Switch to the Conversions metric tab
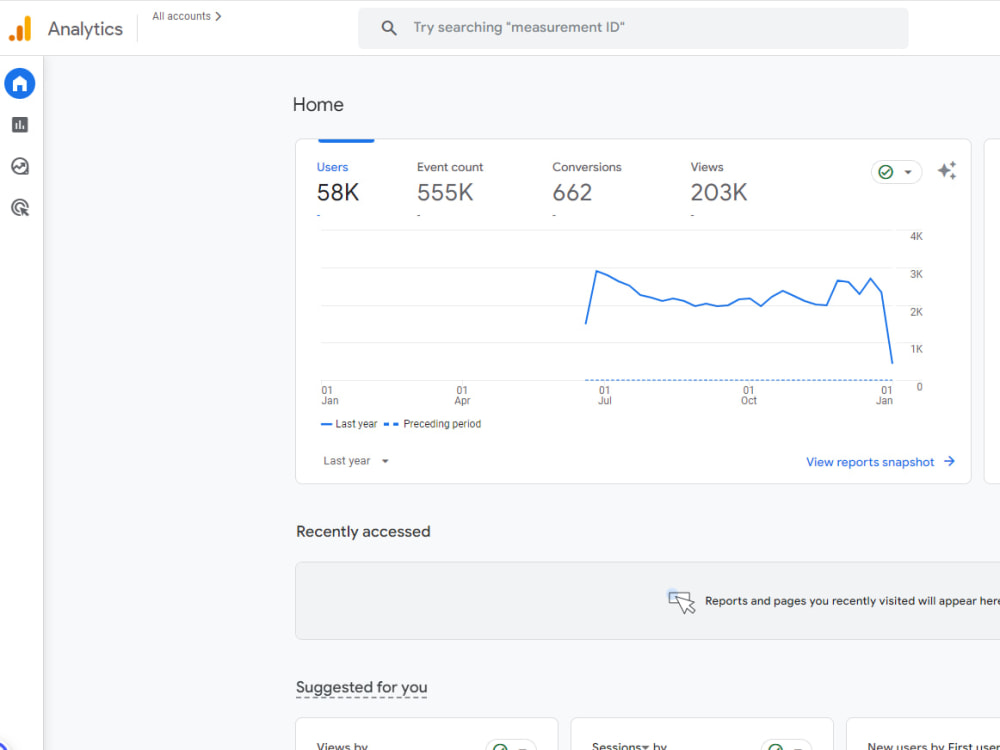The image size is (1000, 750). (586, 180)
